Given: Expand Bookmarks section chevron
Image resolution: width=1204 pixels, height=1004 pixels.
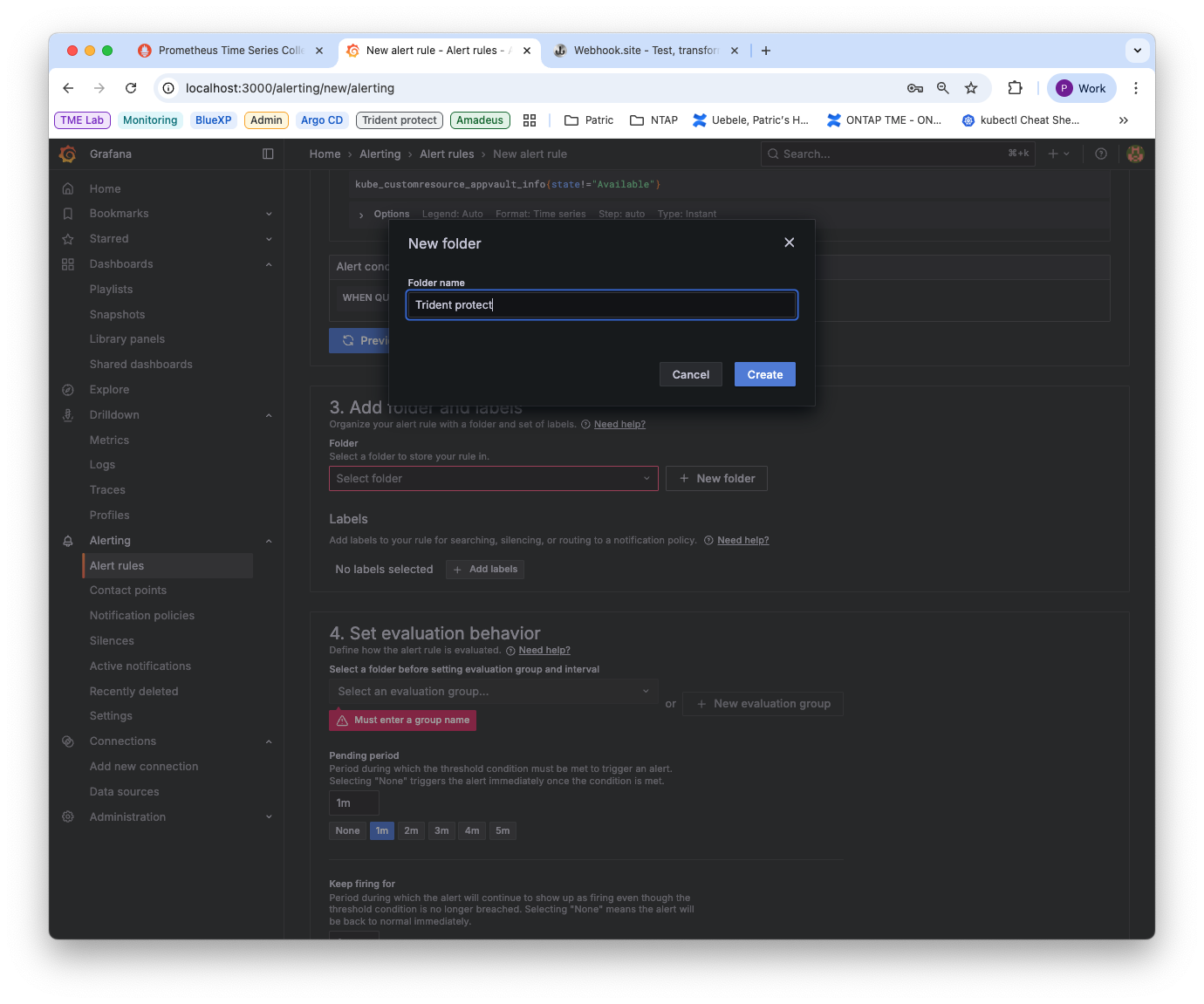Looking at the screenshot, I should coord(269,214).
